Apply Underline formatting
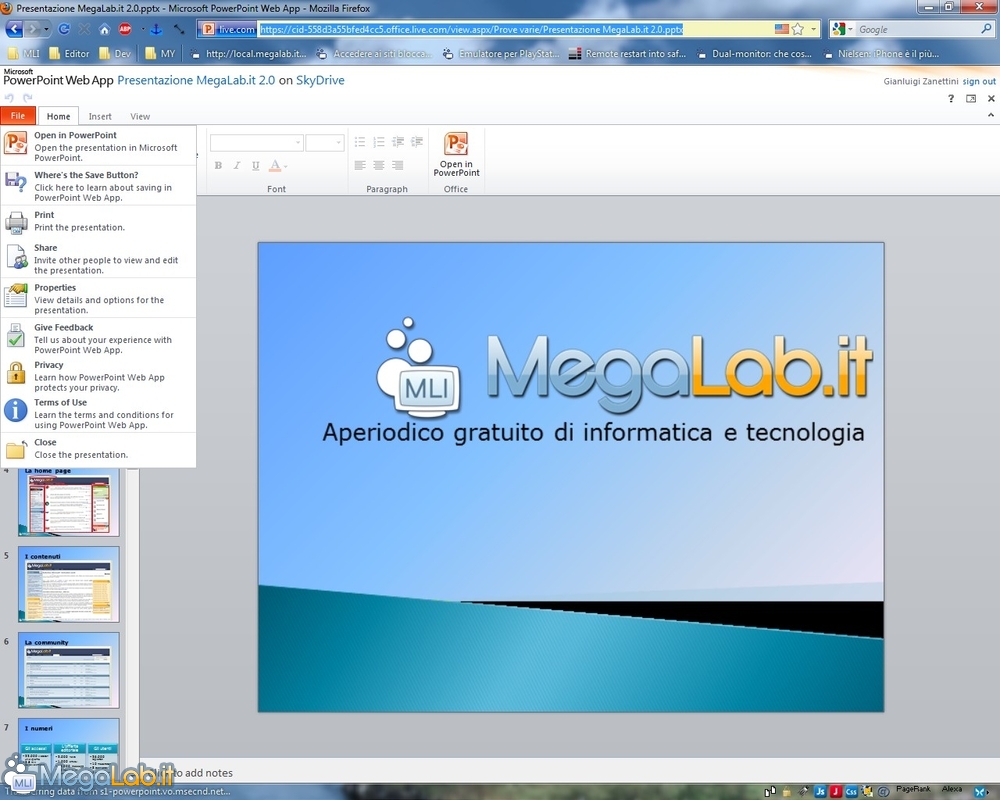The width and height of the screenshot is (1000, 800). pos(255,166)
